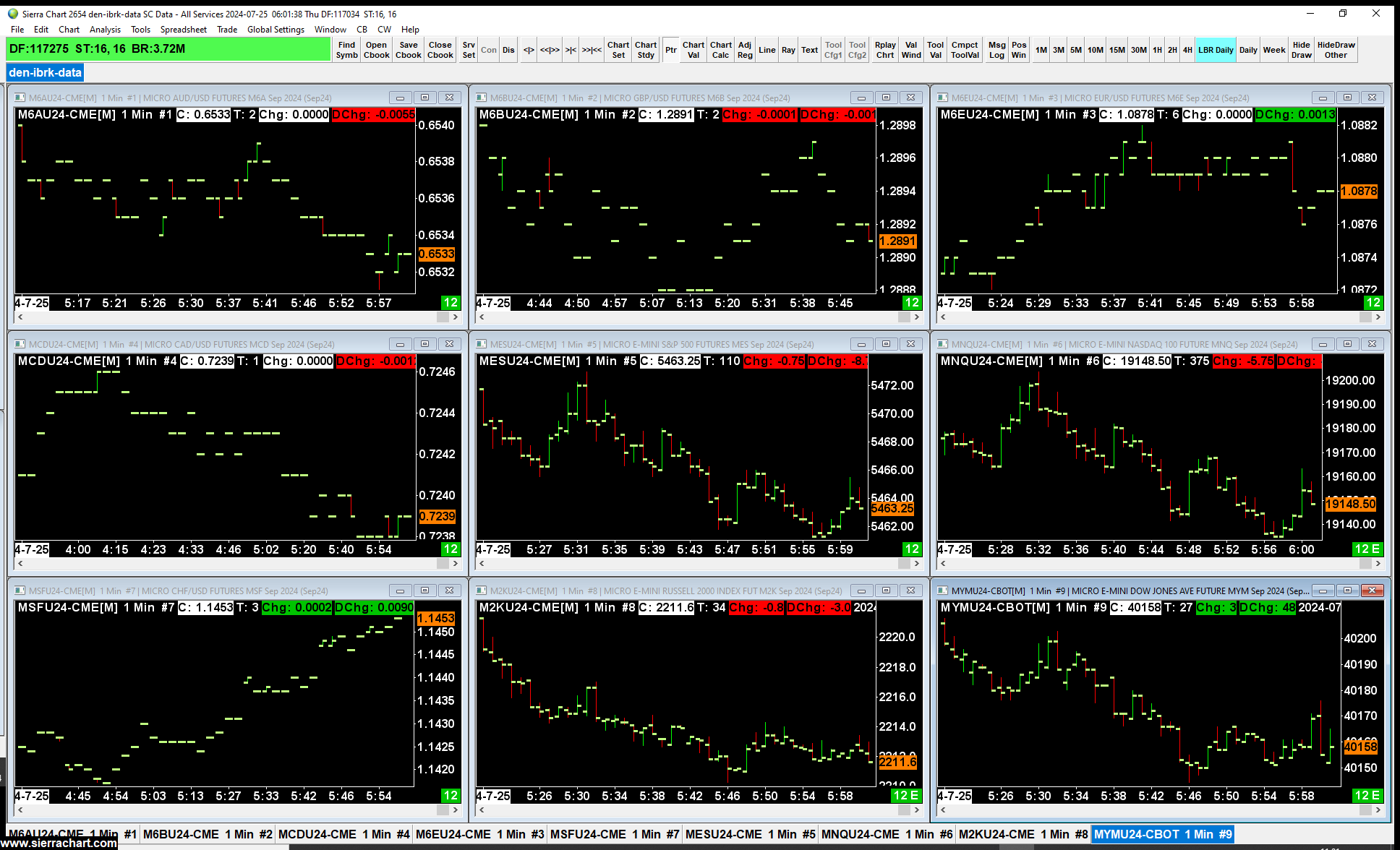The image size is (1400, 850).
Task: Click the orange 5463.25 price label
Action: [892, 509]
